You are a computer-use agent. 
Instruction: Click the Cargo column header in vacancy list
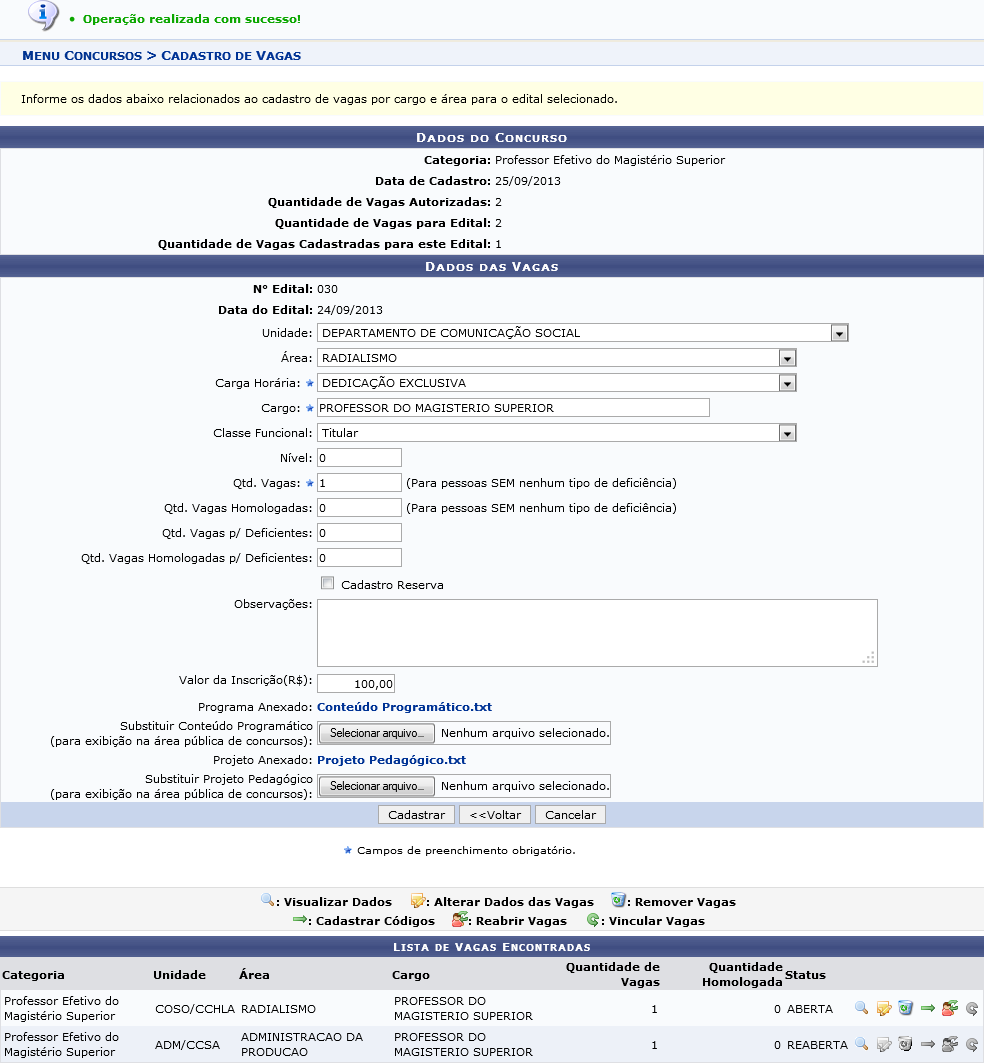(410, 975)
